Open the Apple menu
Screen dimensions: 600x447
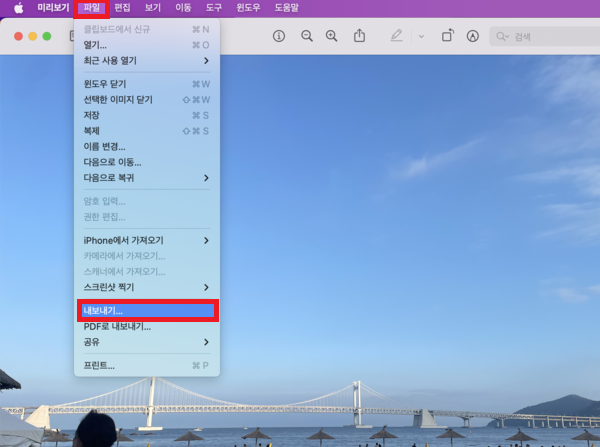tap(18, 8)
